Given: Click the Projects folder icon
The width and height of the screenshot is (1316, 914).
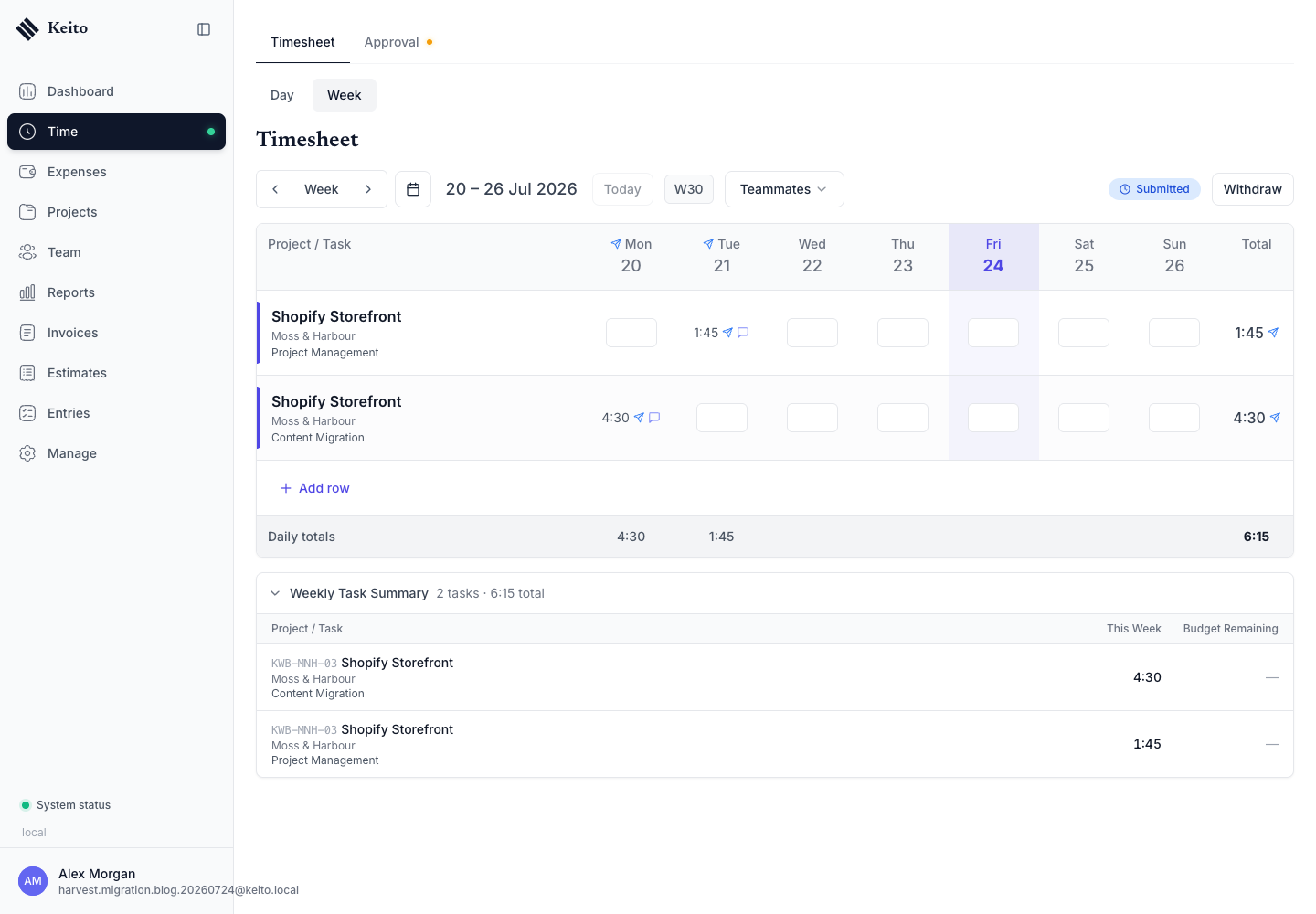Looking at the screenshot, I should point(27,212).
